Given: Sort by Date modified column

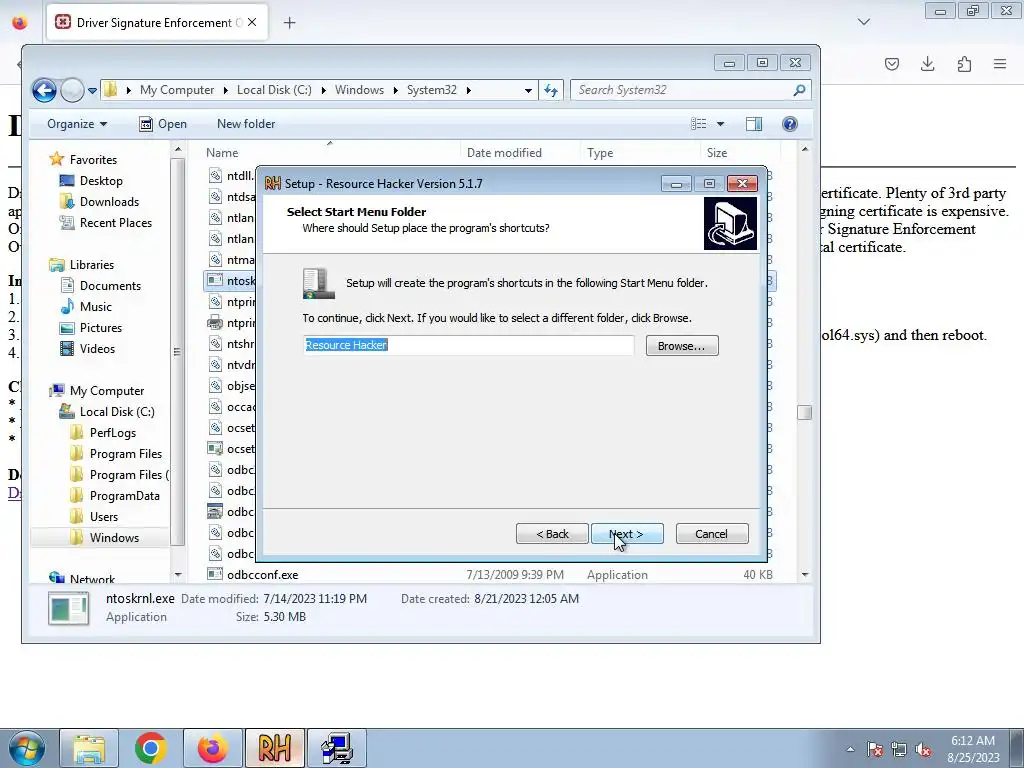Looking at the screenshot, I should (x=504, y=153).
